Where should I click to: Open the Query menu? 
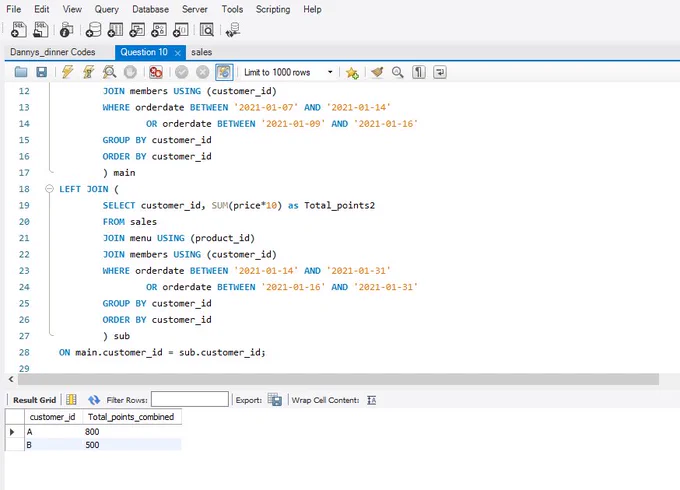(106, 9)
